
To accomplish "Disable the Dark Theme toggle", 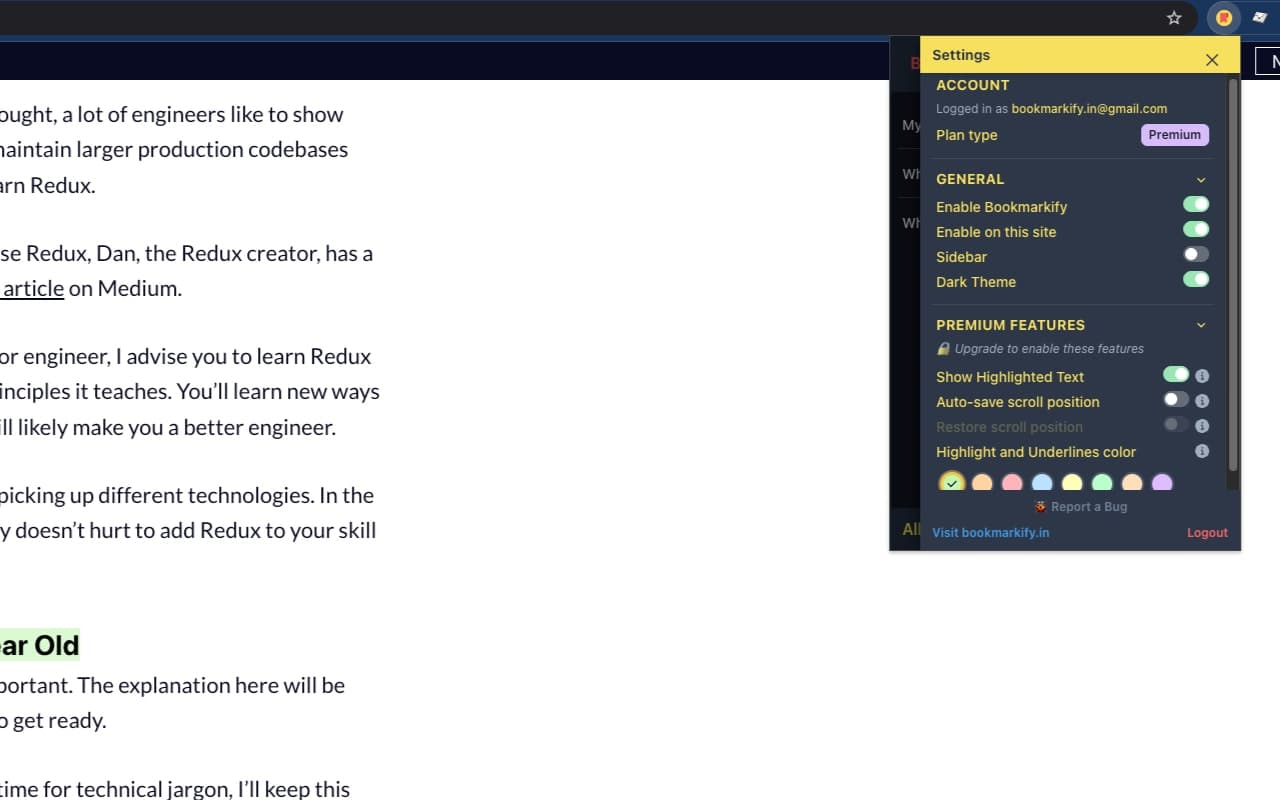I will 1196,279.
